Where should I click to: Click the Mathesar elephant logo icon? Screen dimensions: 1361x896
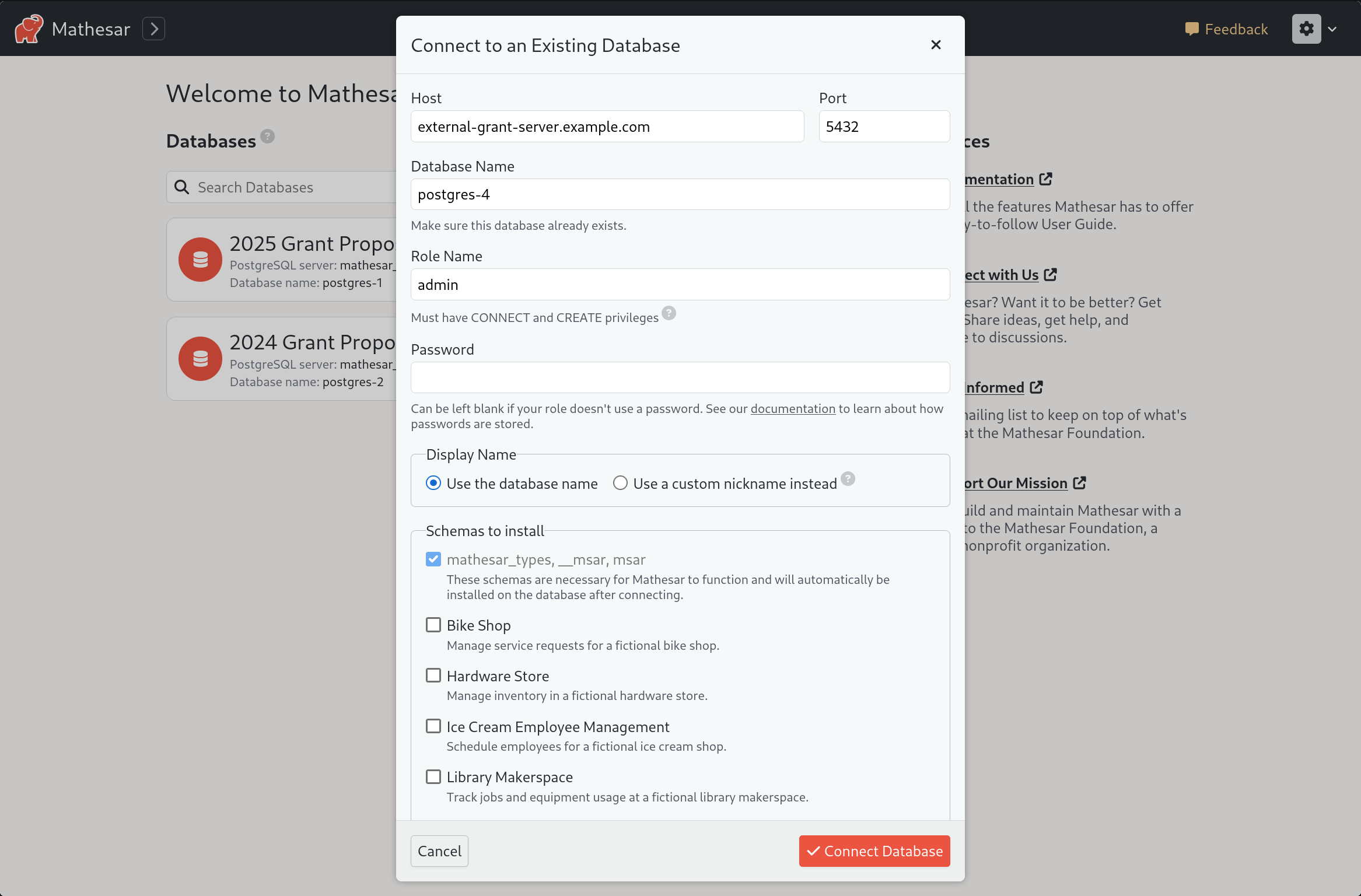pyautogui.click(x=29, y=27)
